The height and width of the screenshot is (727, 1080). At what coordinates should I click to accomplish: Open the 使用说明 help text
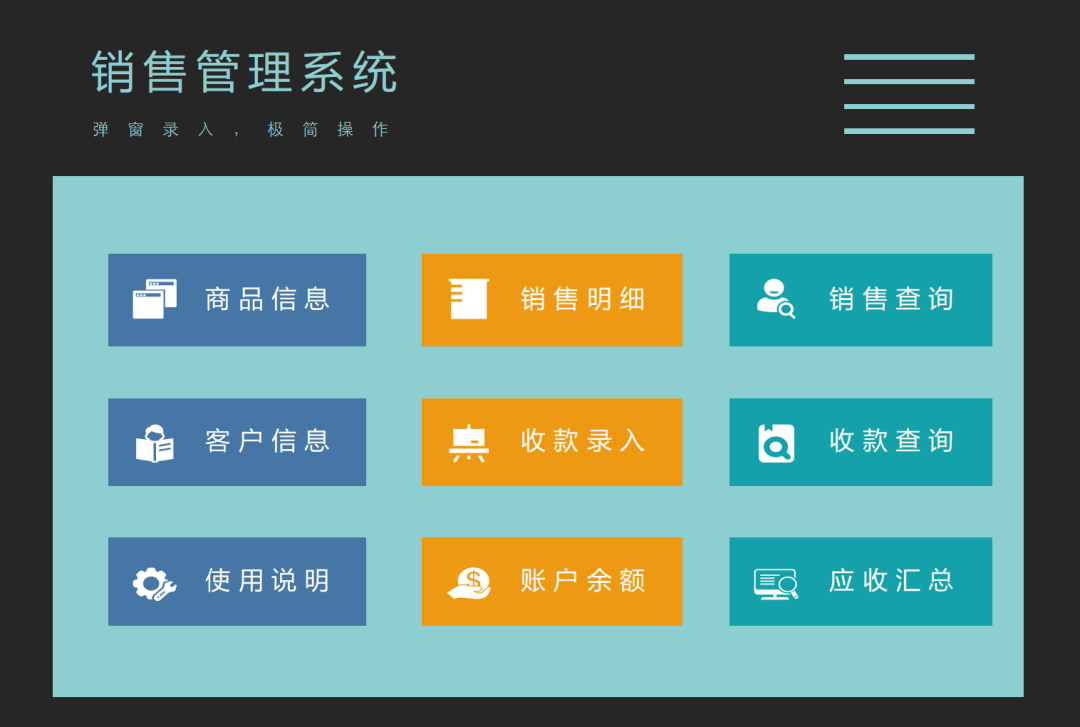[268, 581]
